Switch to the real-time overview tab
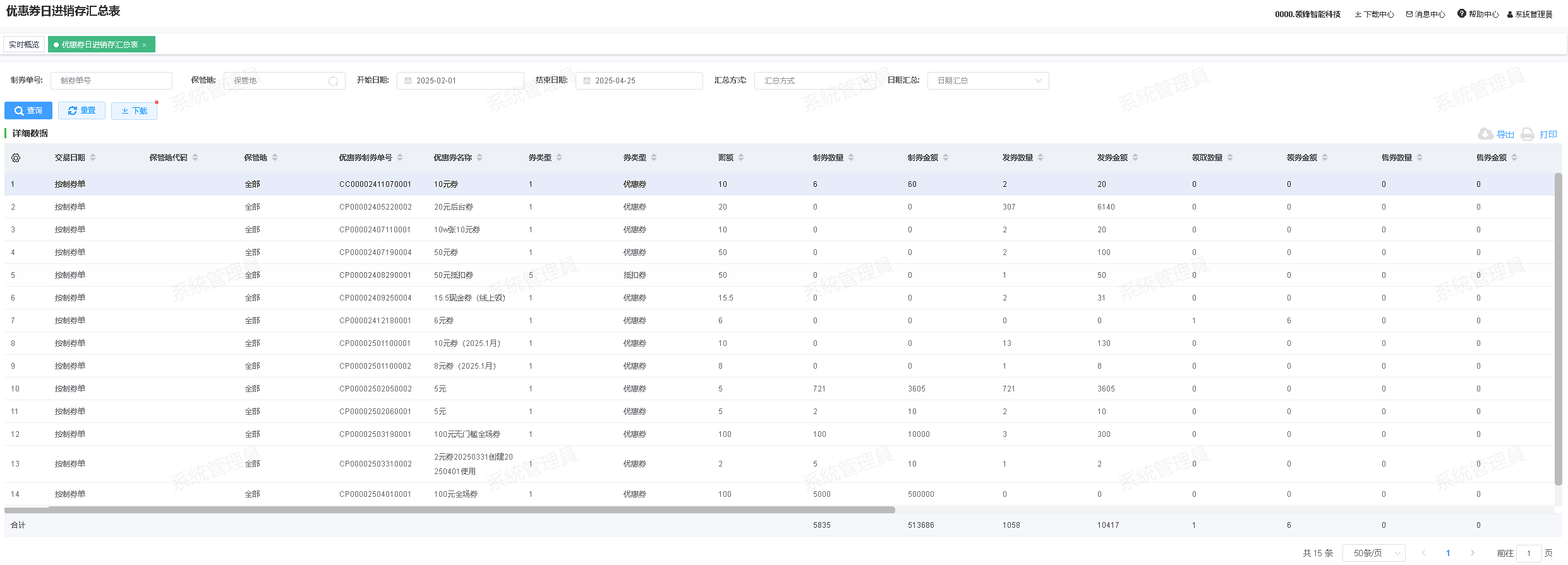The width and height of the screenshot is (1568, 565). tap(24, 45)
